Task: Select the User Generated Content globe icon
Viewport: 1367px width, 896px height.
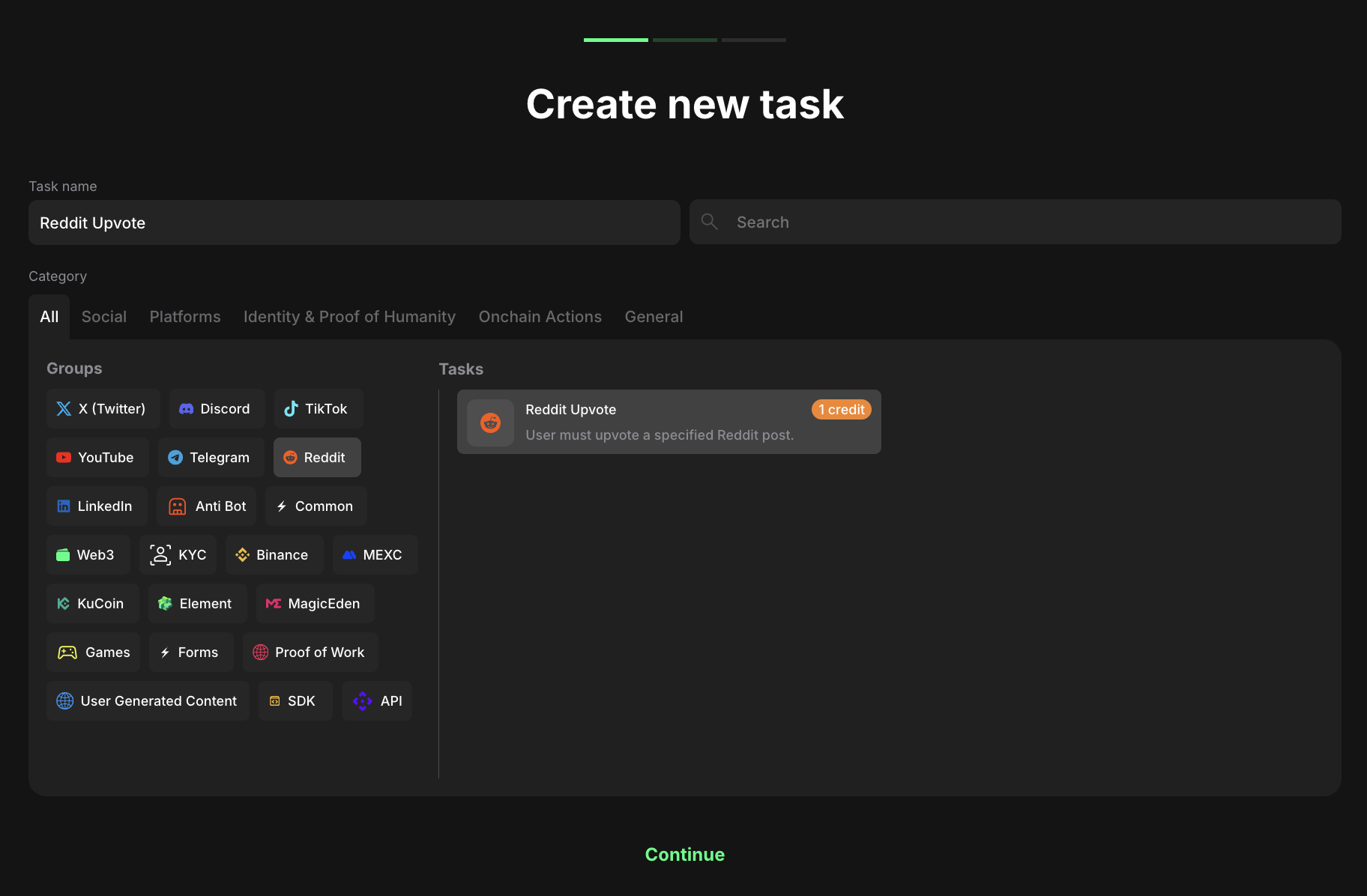Action: [x=65, y=701]
